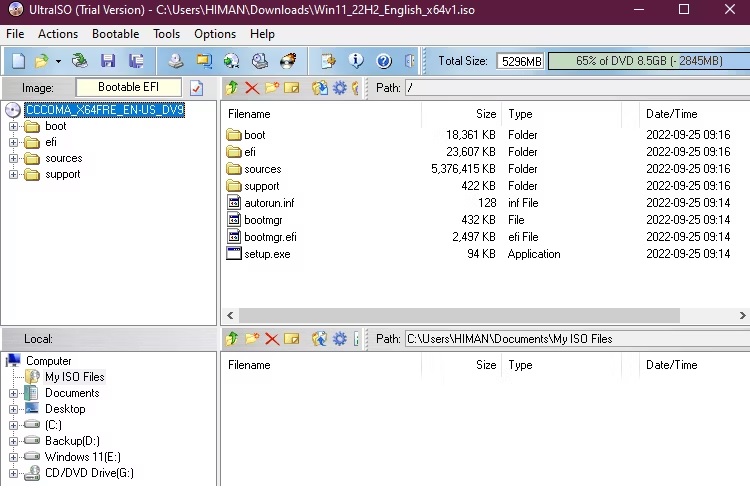Image resolution: width=750 pixels, height=492 pixels.
Task: Expand the (C:) drive node
Action: (x=13, y=425)
